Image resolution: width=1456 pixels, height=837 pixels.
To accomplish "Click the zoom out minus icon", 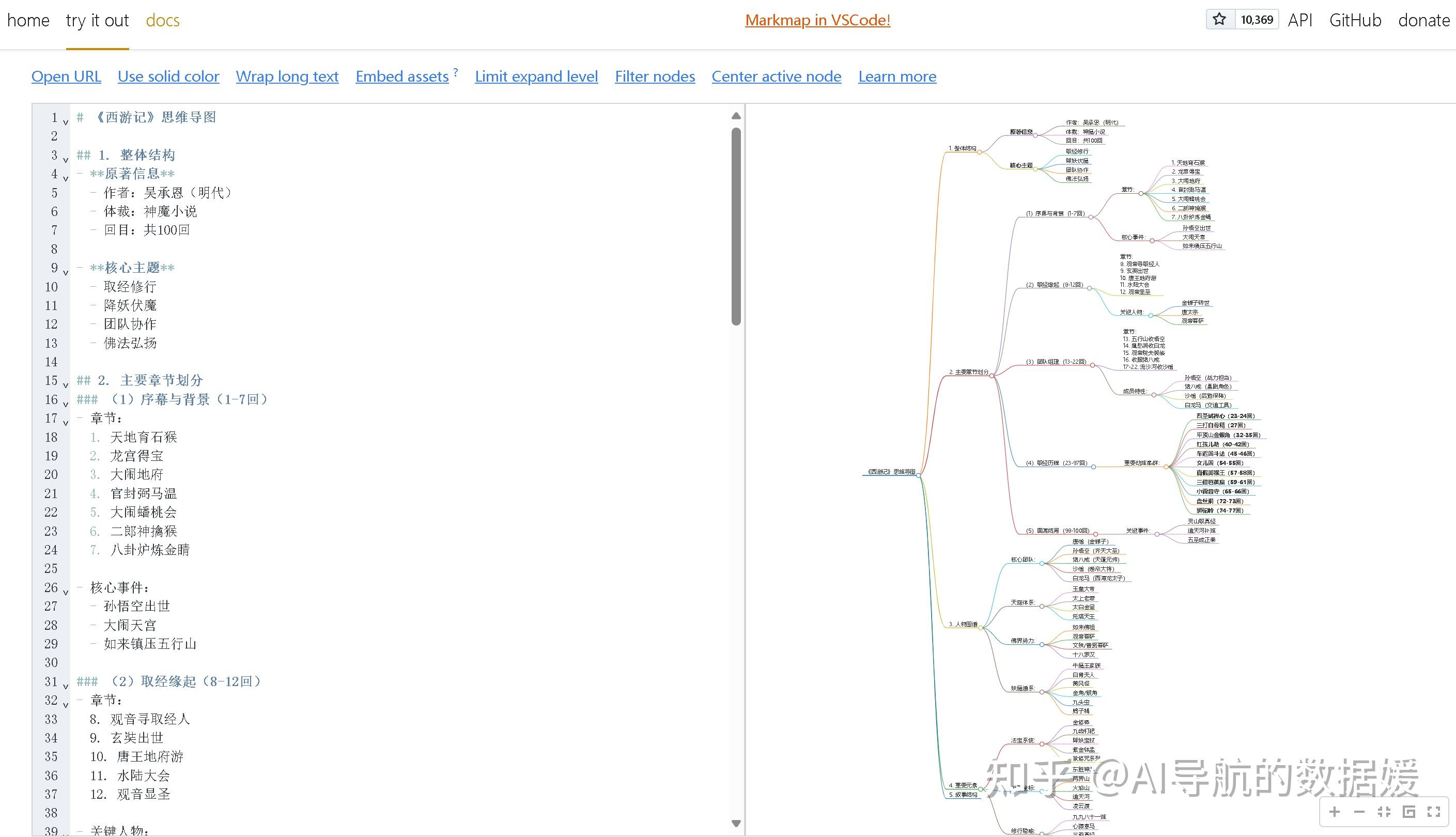I will (x=1359, y=812).
